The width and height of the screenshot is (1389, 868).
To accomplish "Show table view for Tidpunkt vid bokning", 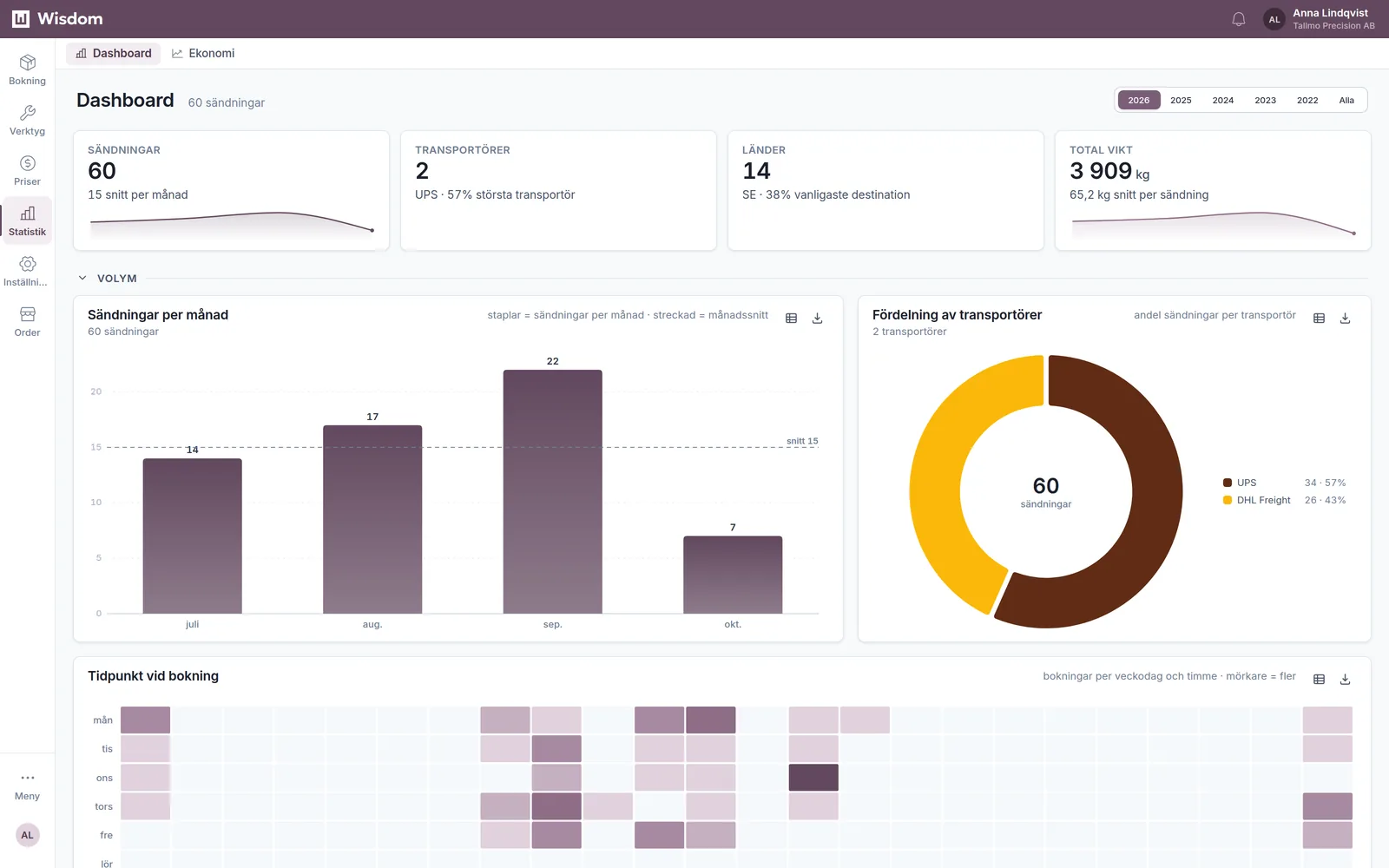I will point(1319,680).
